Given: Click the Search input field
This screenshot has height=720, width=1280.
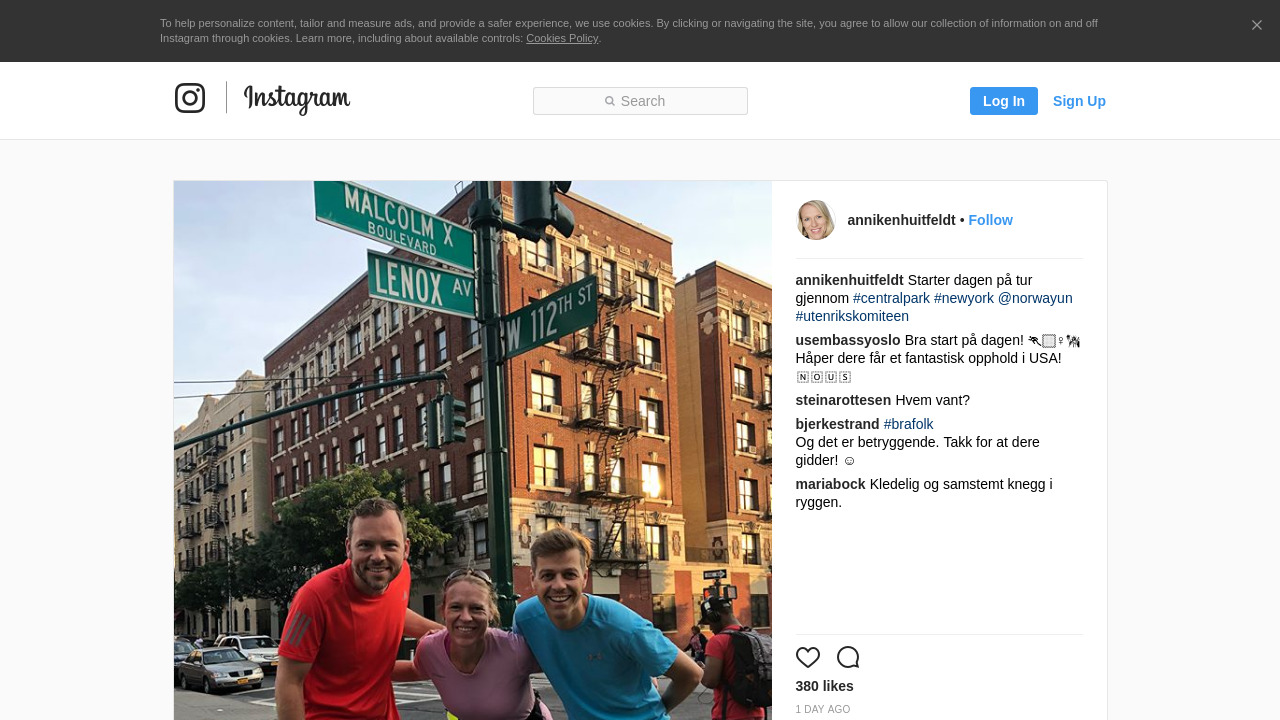Looking at the screenshot, I should (640, 101).
